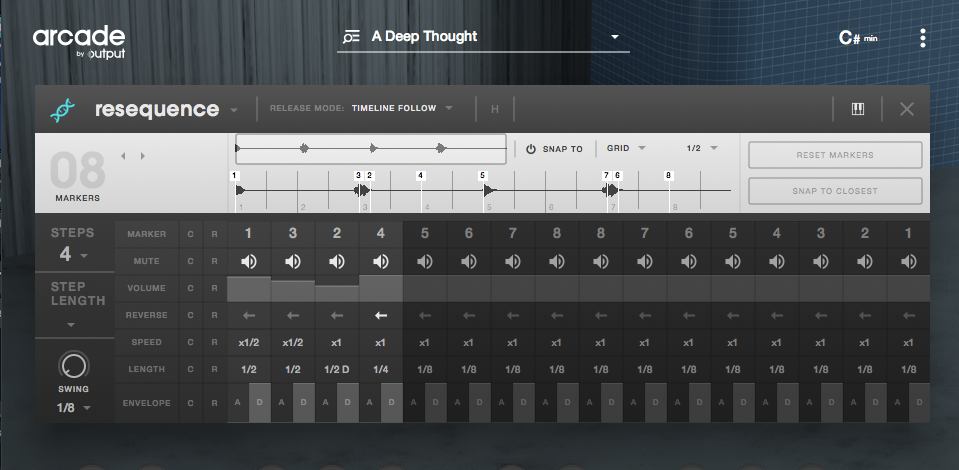The height and width of the screenshot is (470, 959).
Task: Click step 3 speed x1 value
Action: [336, 343]
